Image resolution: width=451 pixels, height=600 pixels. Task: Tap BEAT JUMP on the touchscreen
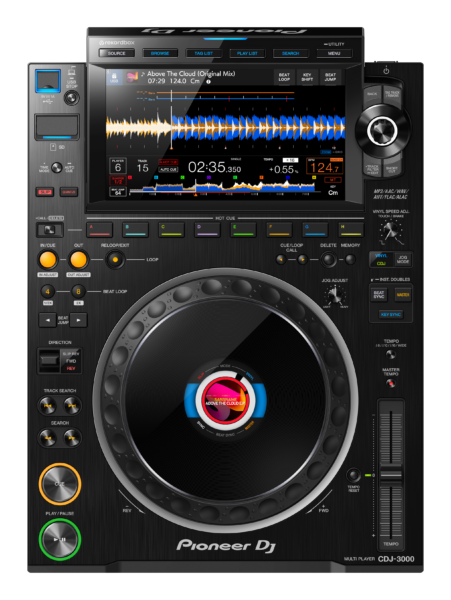(x=331, y=77)
